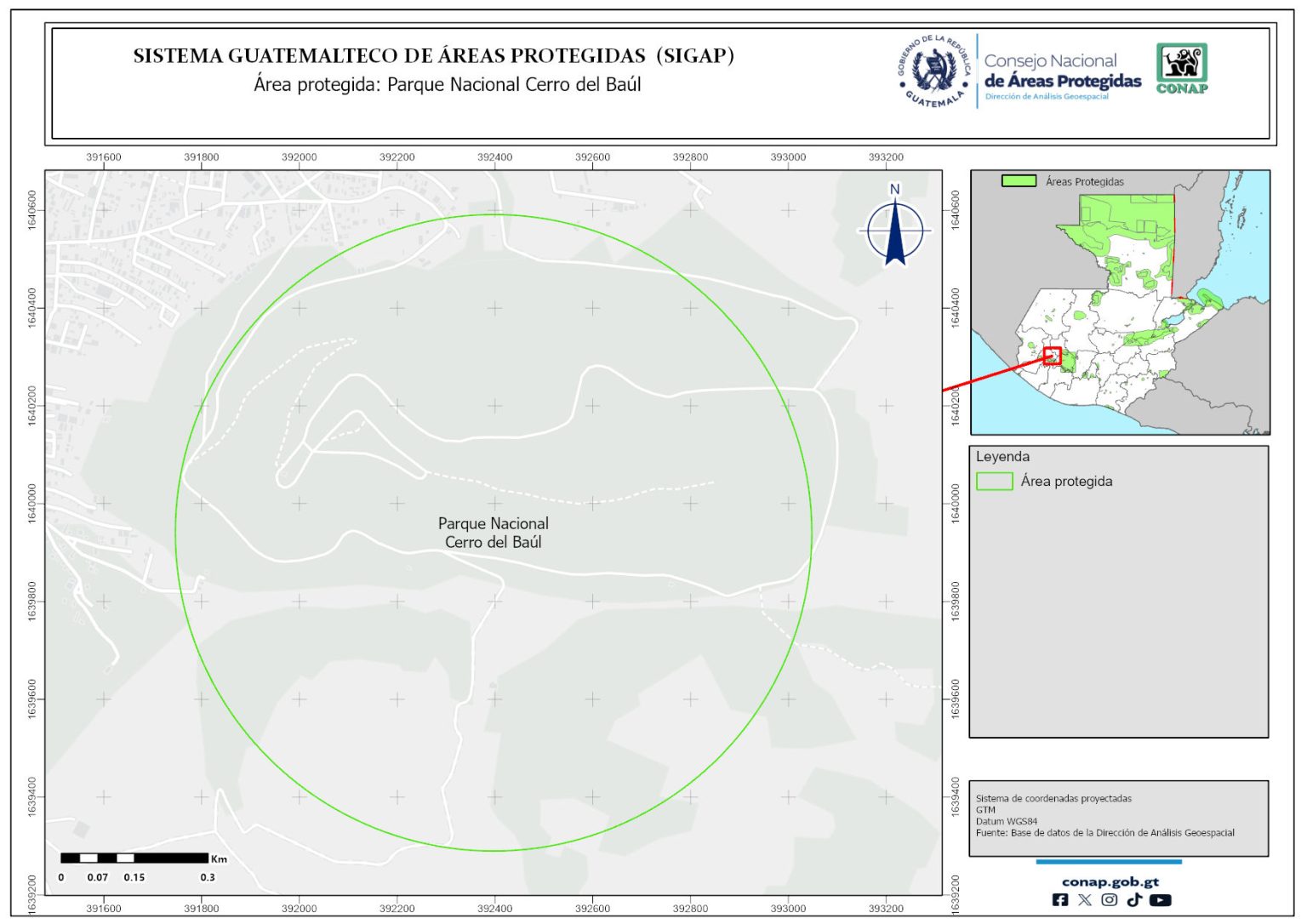
Task: Click the TikTok icon
Action: click(1134, 899)
